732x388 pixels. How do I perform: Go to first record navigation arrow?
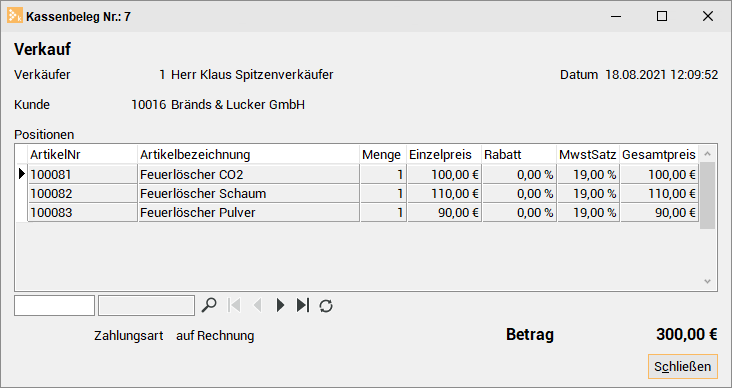click(x=234, y=305)
